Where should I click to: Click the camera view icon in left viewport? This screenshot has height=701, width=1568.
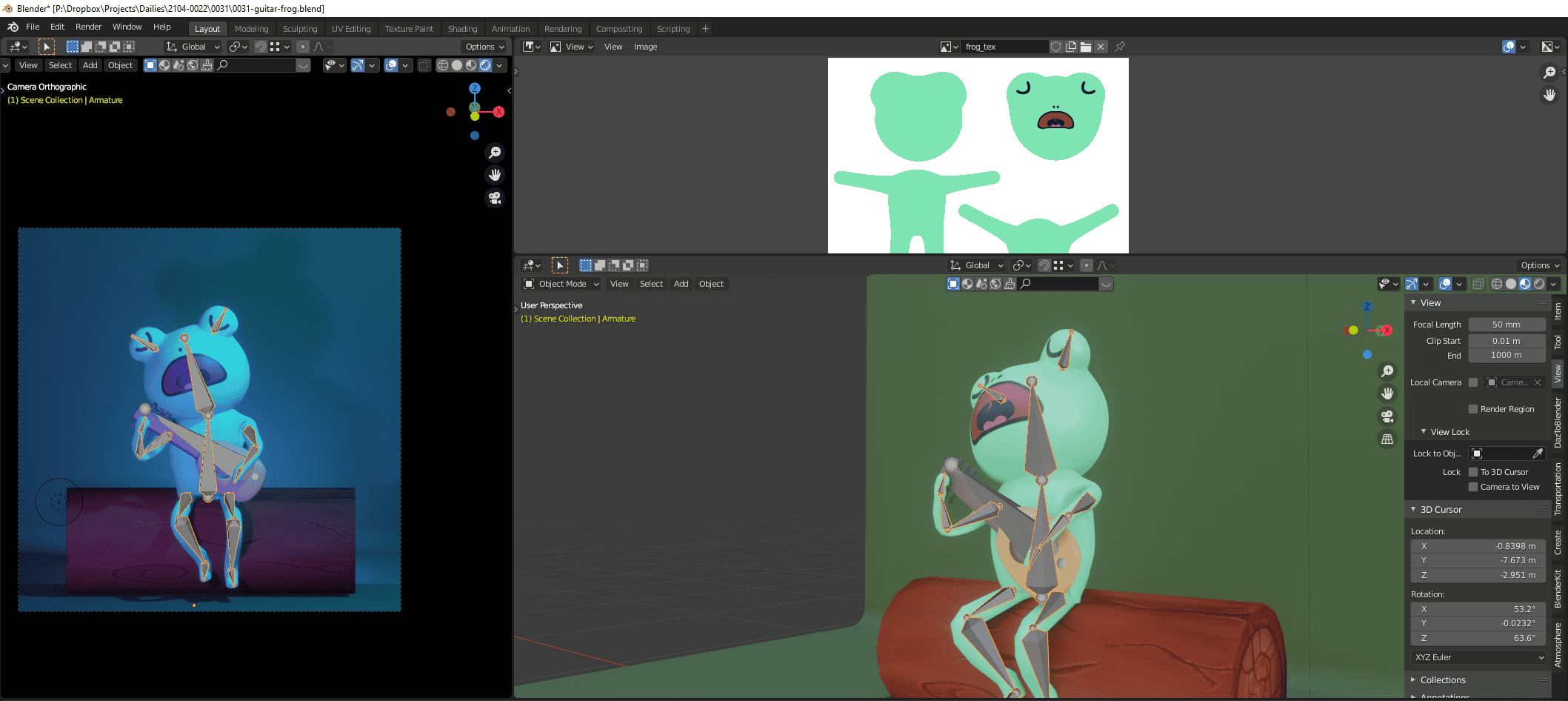(495, 198)
